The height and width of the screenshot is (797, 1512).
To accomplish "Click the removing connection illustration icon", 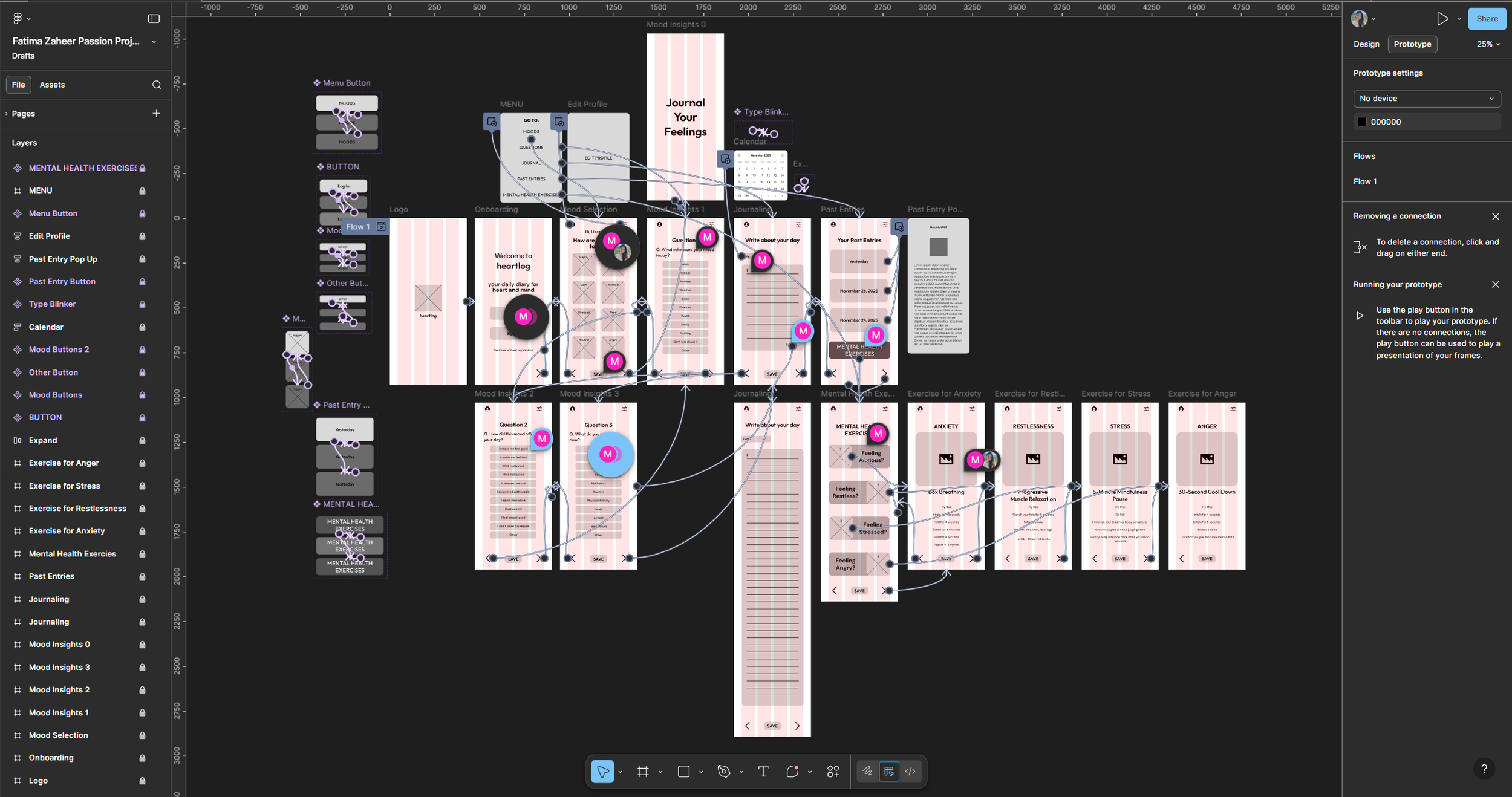I will pyautogui.click(x=1360, y=247).
